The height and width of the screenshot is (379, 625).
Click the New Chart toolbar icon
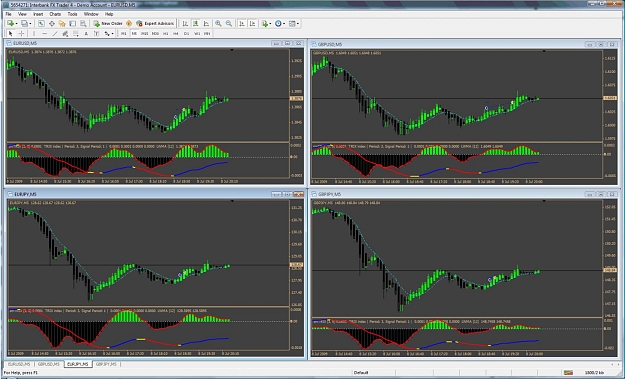[10, 24]
